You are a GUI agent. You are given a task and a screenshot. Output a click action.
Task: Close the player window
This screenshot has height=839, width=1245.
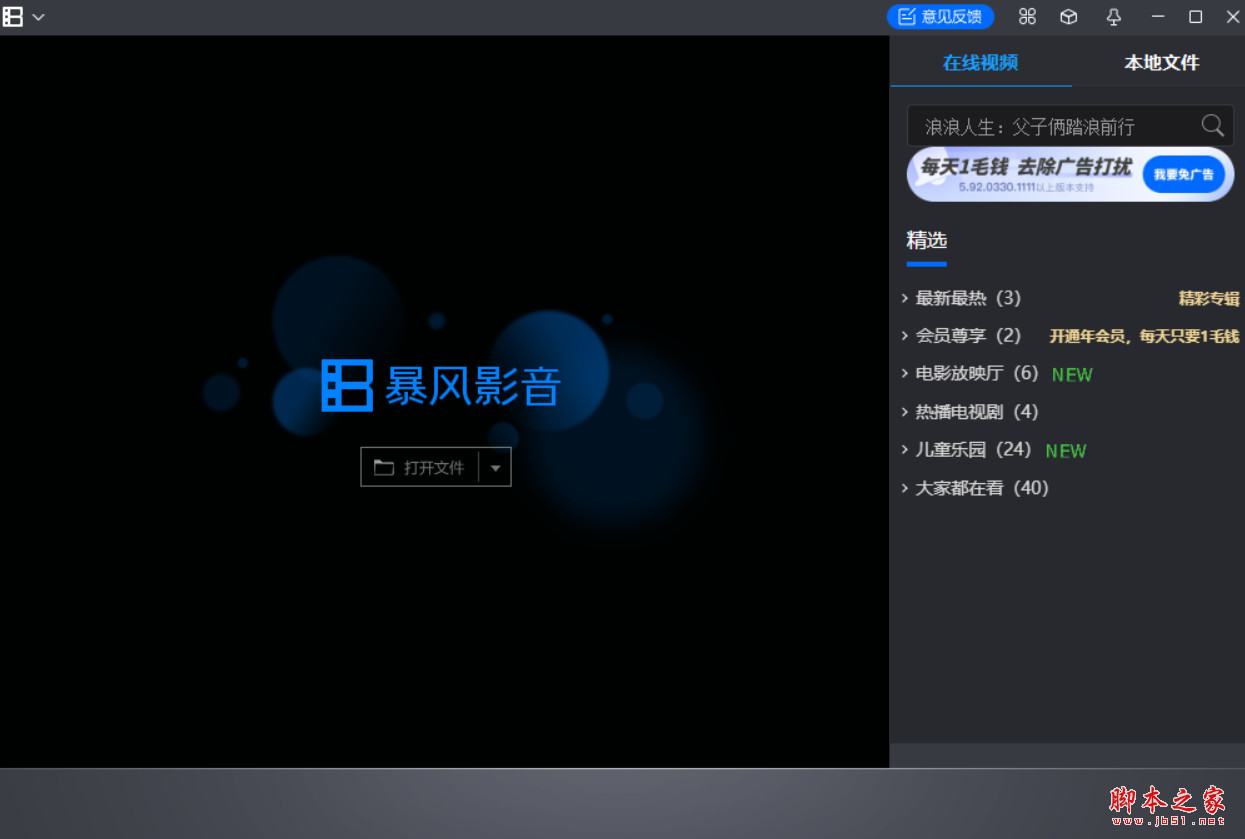coord(1232,16)
